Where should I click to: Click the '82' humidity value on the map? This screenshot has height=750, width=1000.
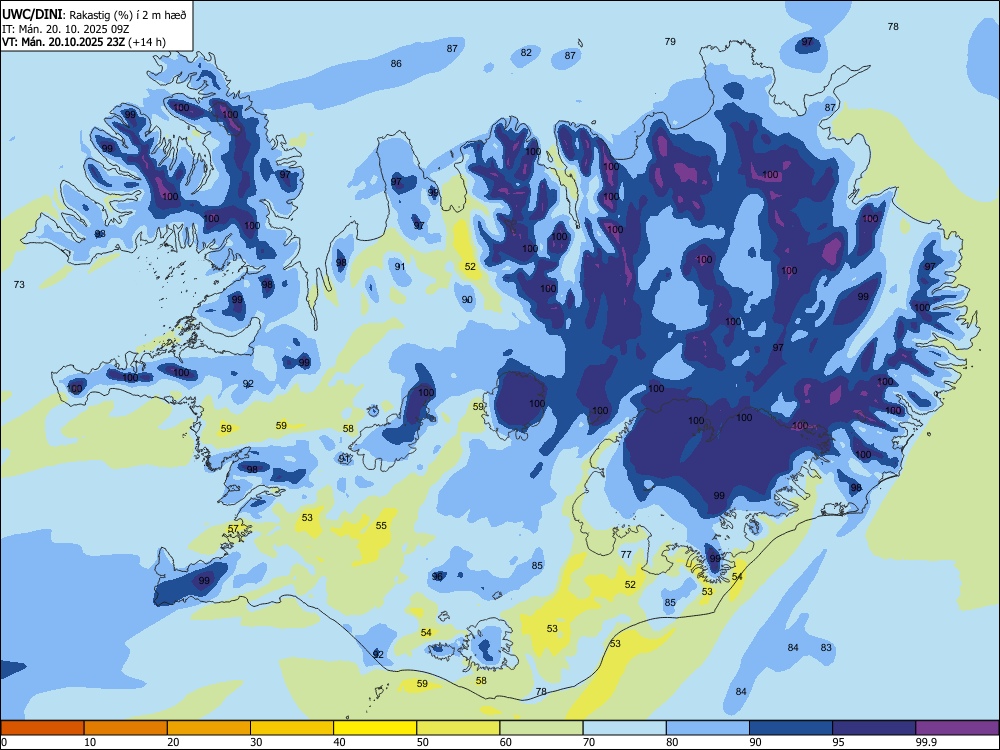[526, 52]
